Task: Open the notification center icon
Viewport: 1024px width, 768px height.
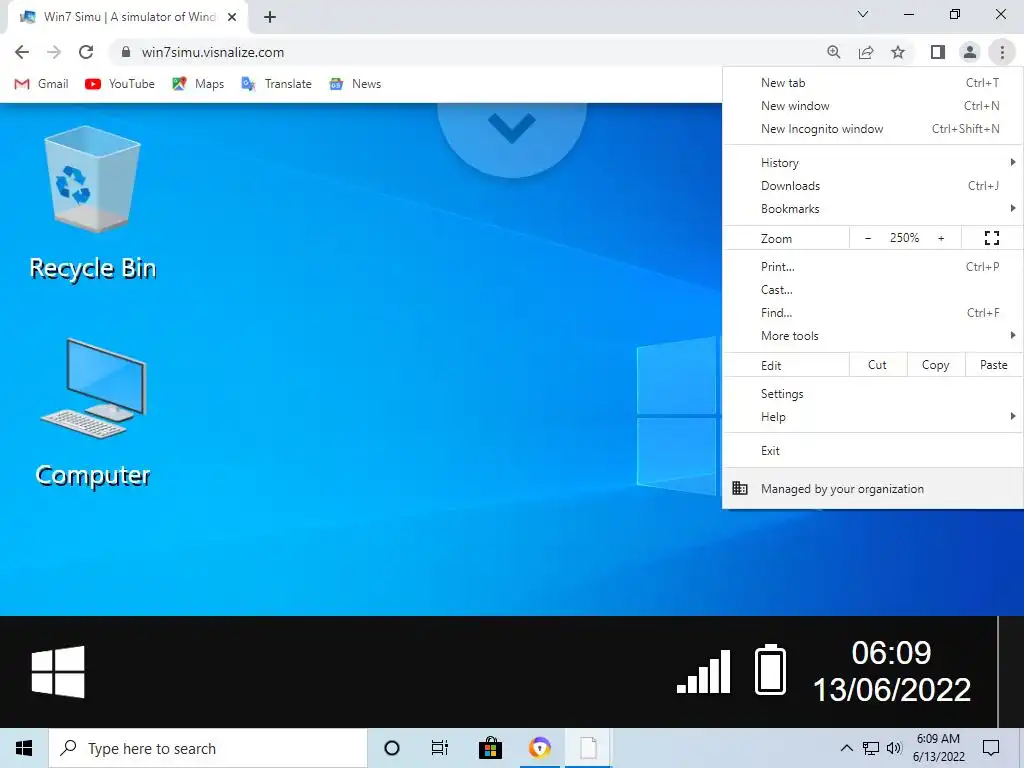Action: click(x=991, y=748)
